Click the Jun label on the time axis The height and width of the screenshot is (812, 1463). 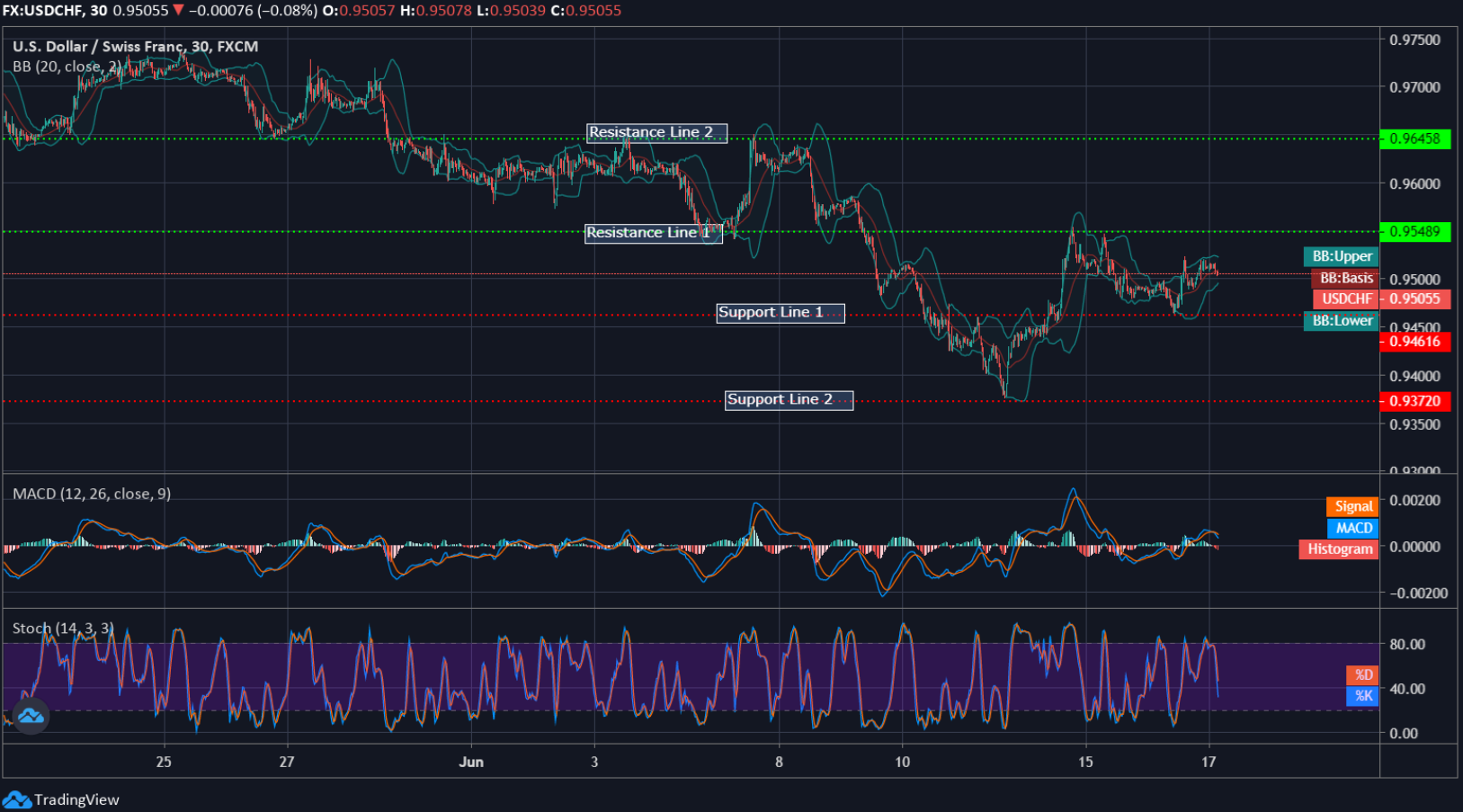click(x=470, y=762)
